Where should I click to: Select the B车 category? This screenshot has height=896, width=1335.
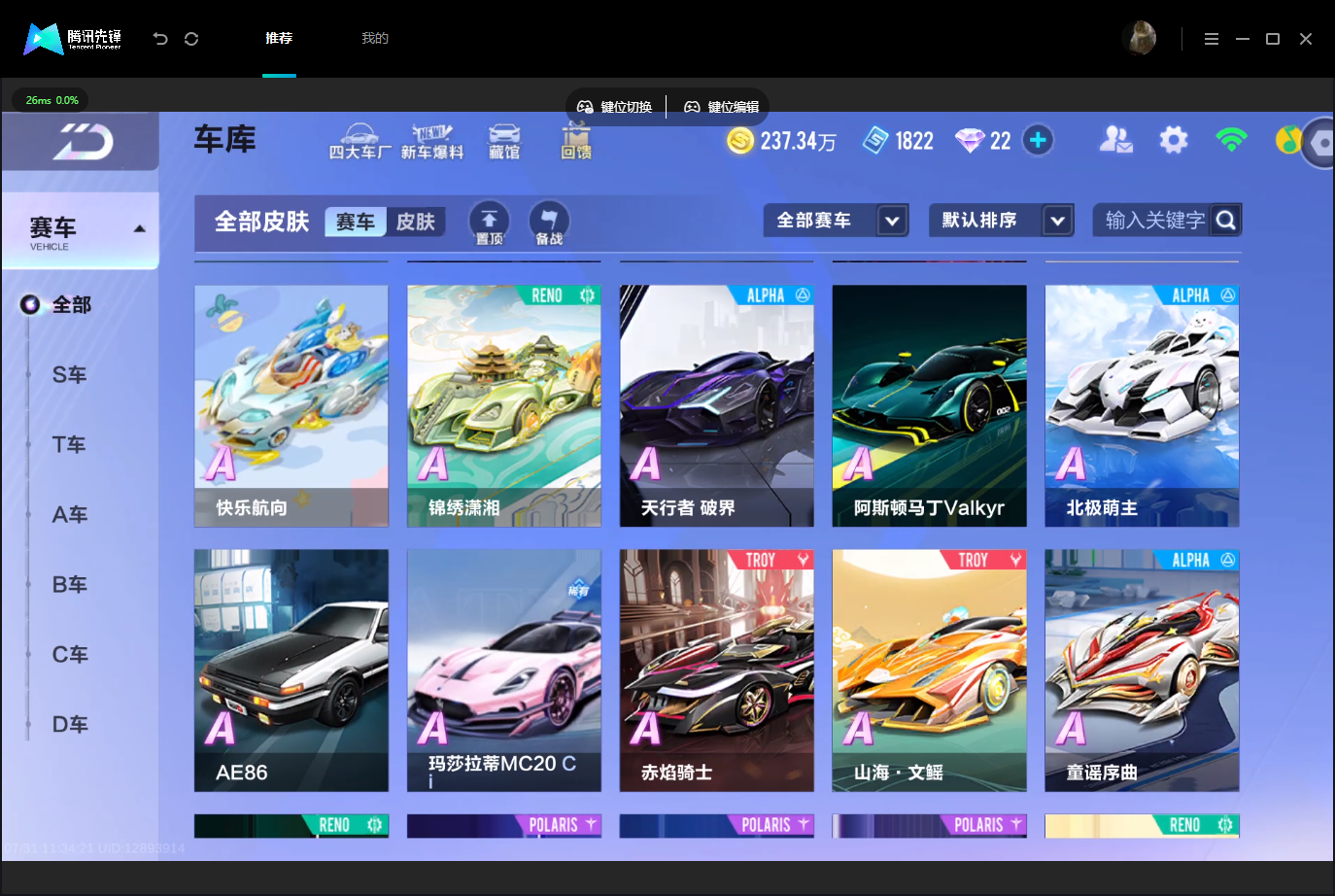click(70, 585)
